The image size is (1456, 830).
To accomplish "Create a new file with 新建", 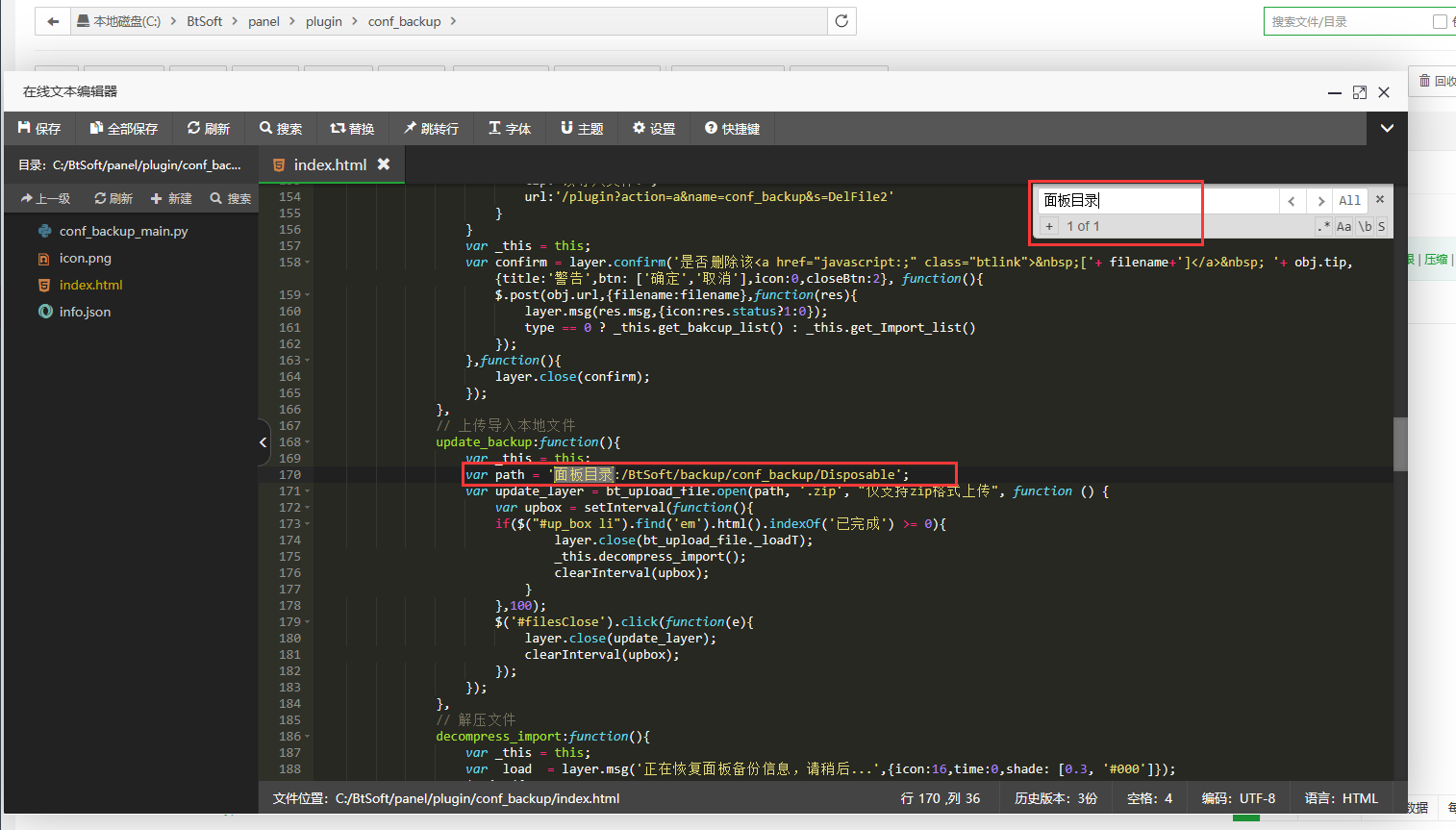I will coord(171,198).
